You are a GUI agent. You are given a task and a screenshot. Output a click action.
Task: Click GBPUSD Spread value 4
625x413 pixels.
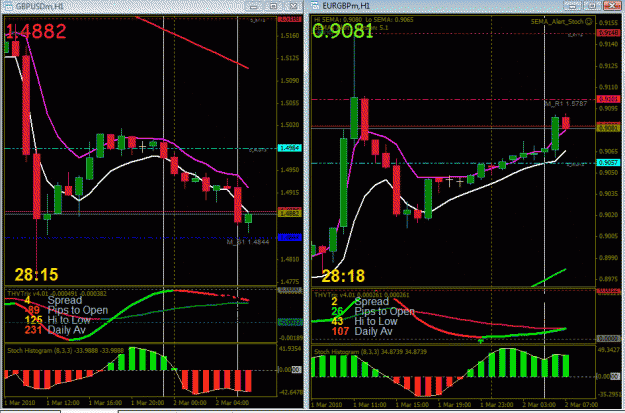pyautogui.click(x=28, y=300)
